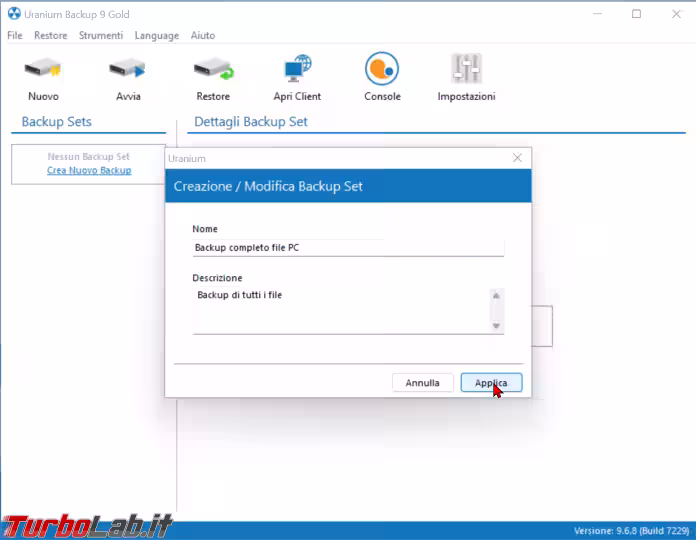Click the Descrizione scroll up arrow
This screenshot has height=540, width=696.
pyautogui.click(x=496, y=296)
